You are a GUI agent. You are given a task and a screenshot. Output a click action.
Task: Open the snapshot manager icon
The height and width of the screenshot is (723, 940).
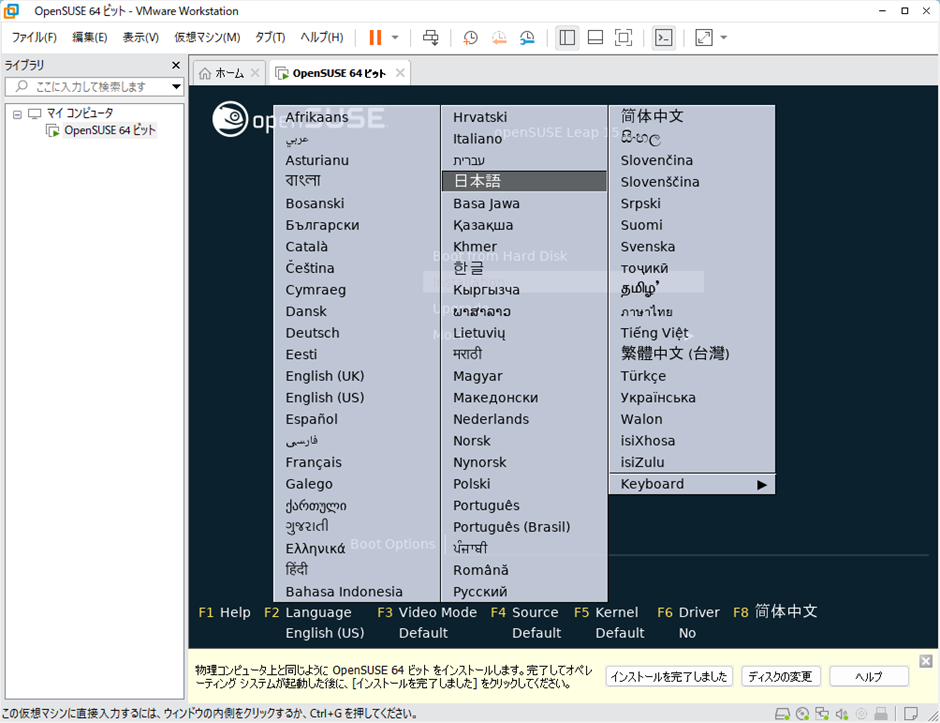coord(527,38)
